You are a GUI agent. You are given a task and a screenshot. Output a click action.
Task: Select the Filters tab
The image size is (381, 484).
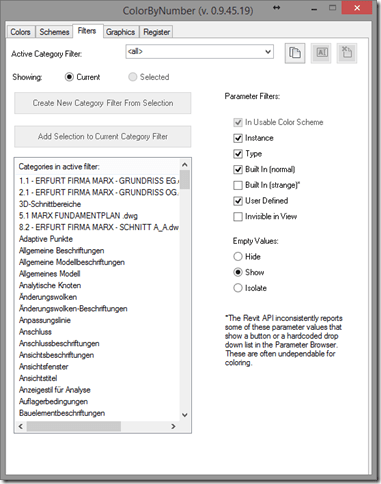tap(87, 31)
